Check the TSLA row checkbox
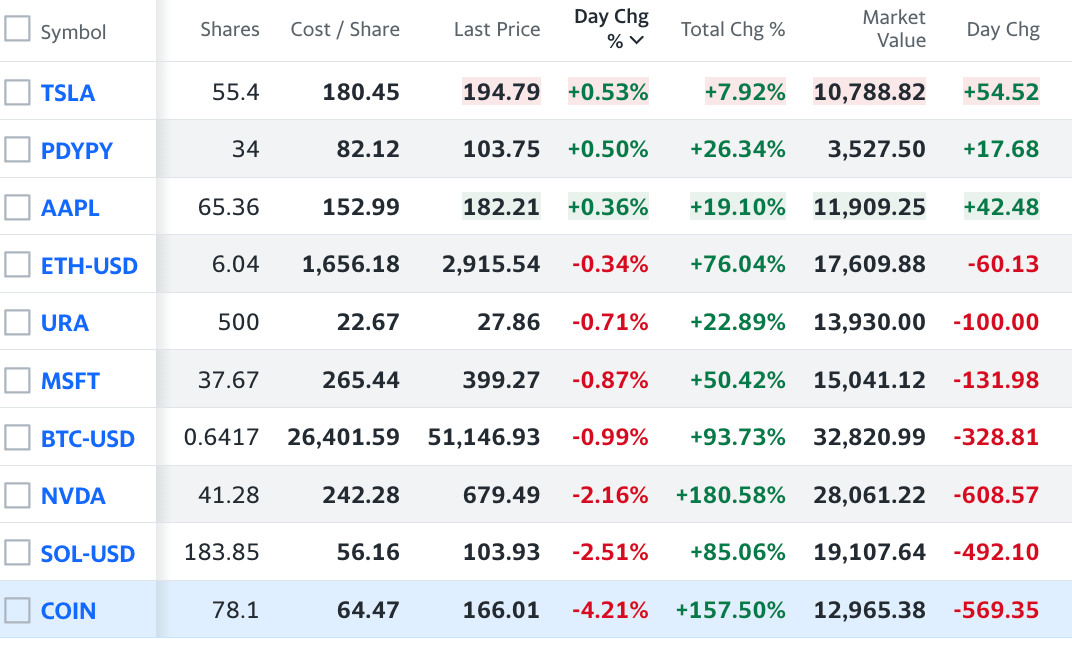Viewport: 1072px width, 646px height. click(18, 92)
